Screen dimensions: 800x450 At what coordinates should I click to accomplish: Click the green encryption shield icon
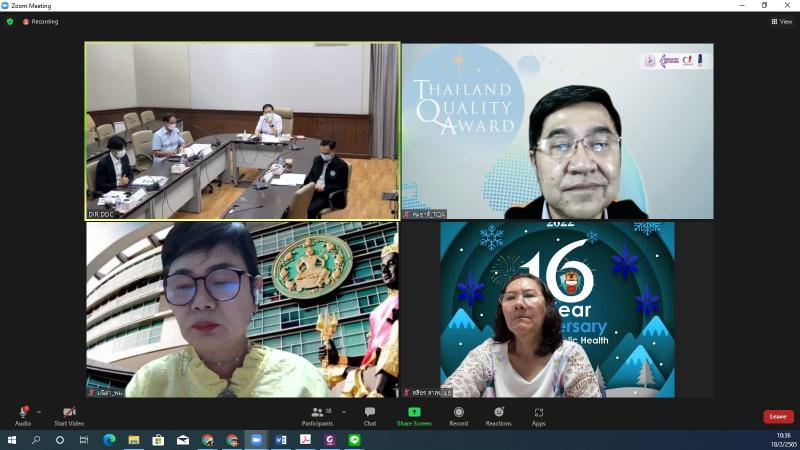[10, 21]
